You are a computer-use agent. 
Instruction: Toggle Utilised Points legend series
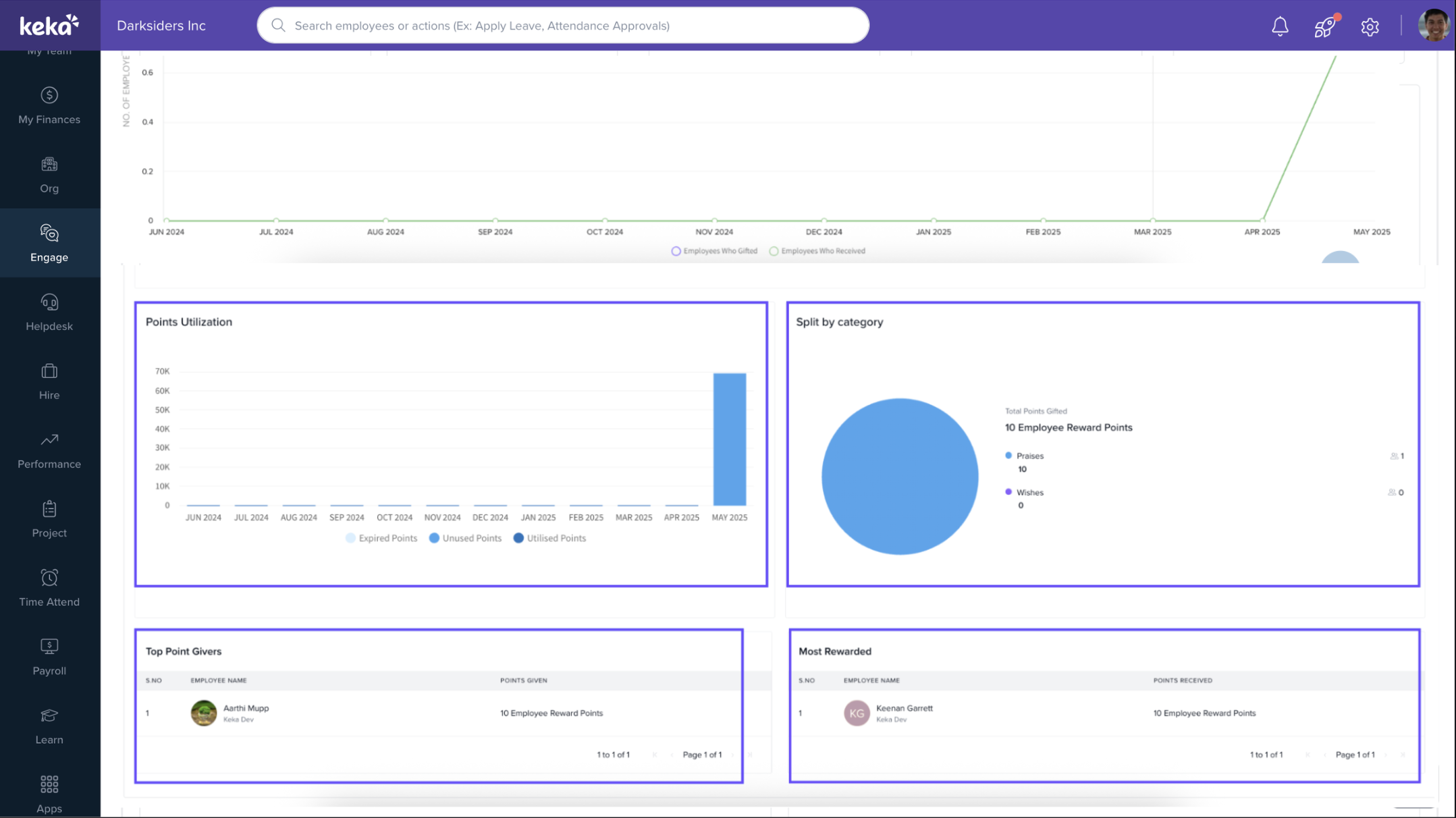[550, 538]
